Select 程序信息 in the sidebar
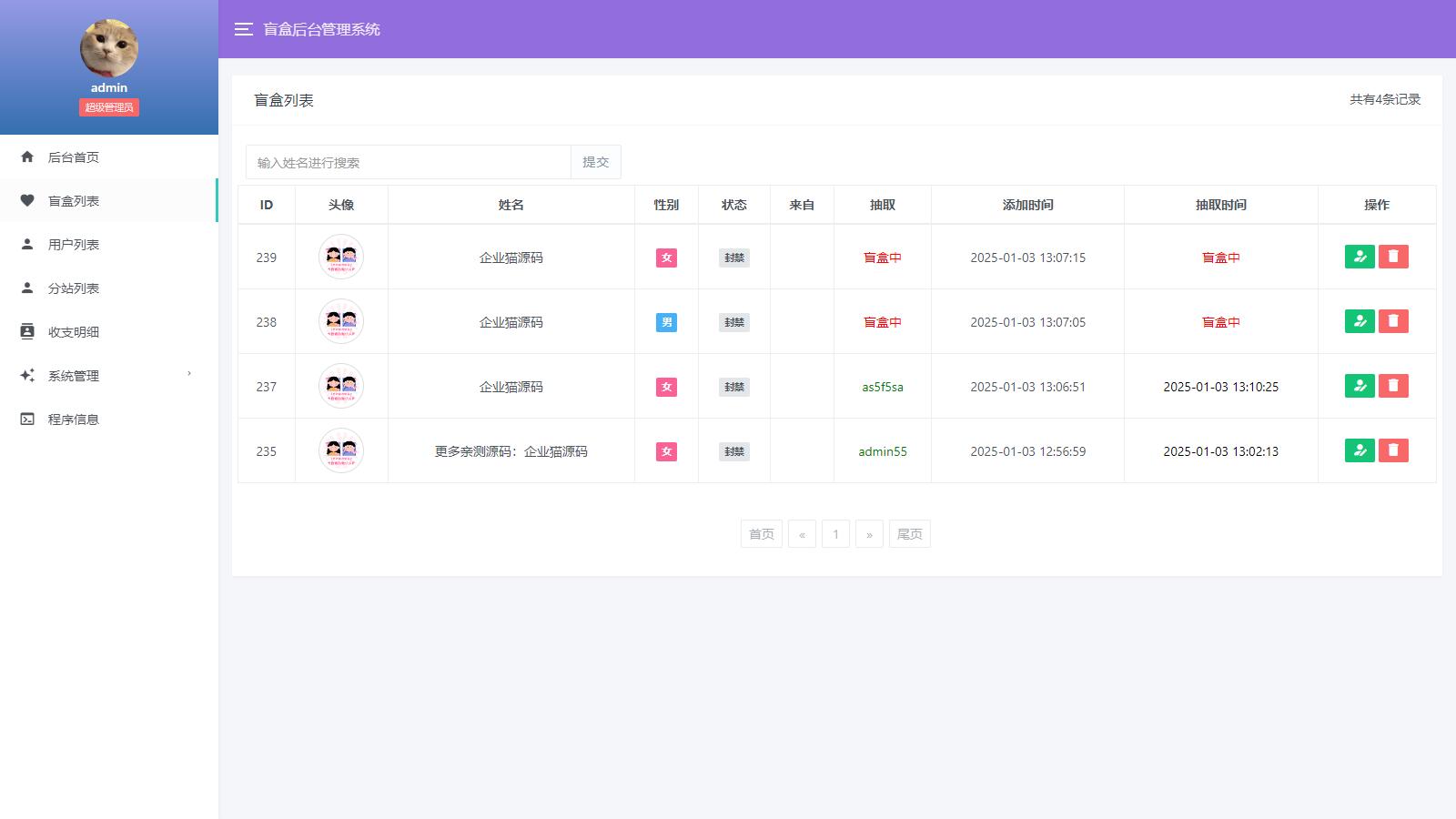The image size is (1456, 819). tap(74, 420)
